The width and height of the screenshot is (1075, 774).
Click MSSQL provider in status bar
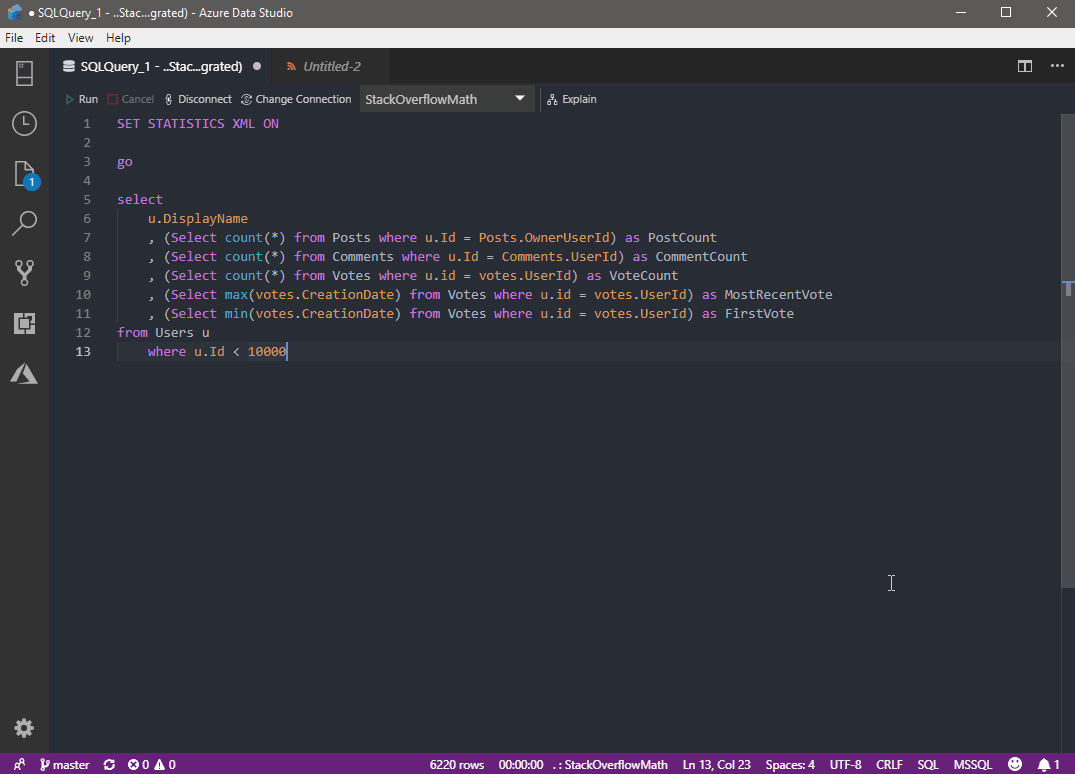[x=972, y=764]
